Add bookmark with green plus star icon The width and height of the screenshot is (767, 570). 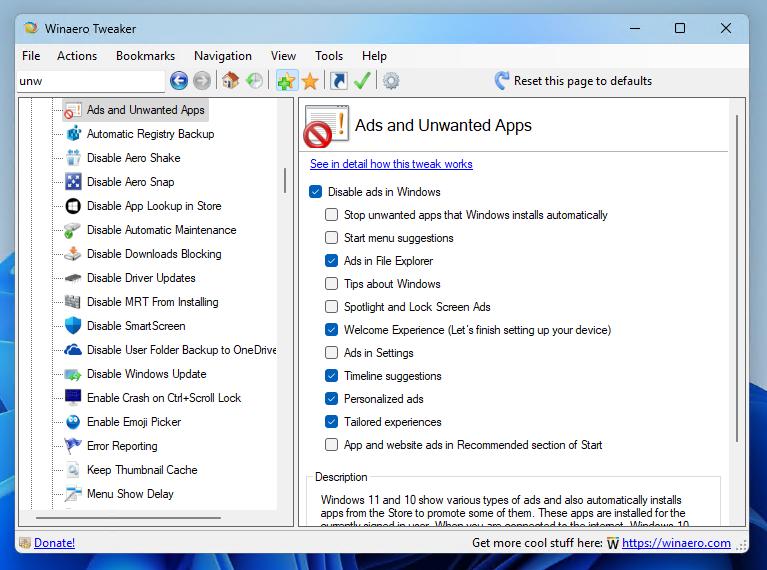[287, 81]
